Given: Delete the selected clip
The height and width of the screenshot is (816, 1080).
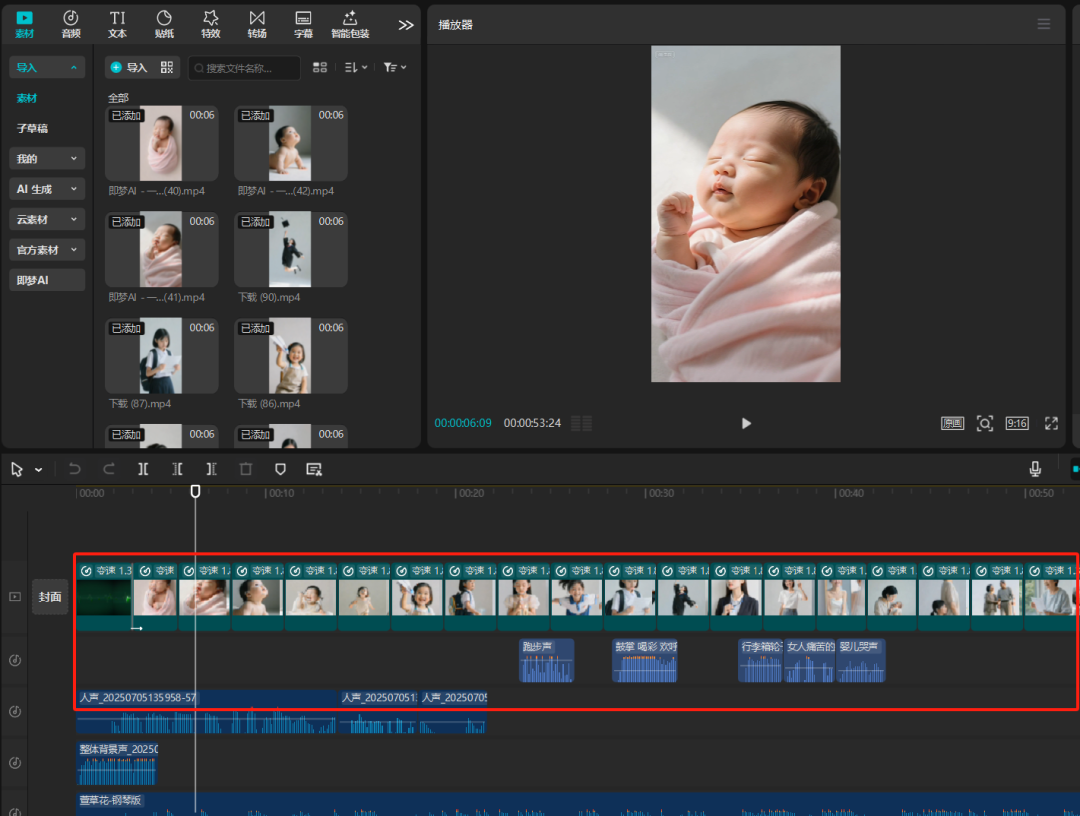Looking at the screenshot, I should point(246,469).
